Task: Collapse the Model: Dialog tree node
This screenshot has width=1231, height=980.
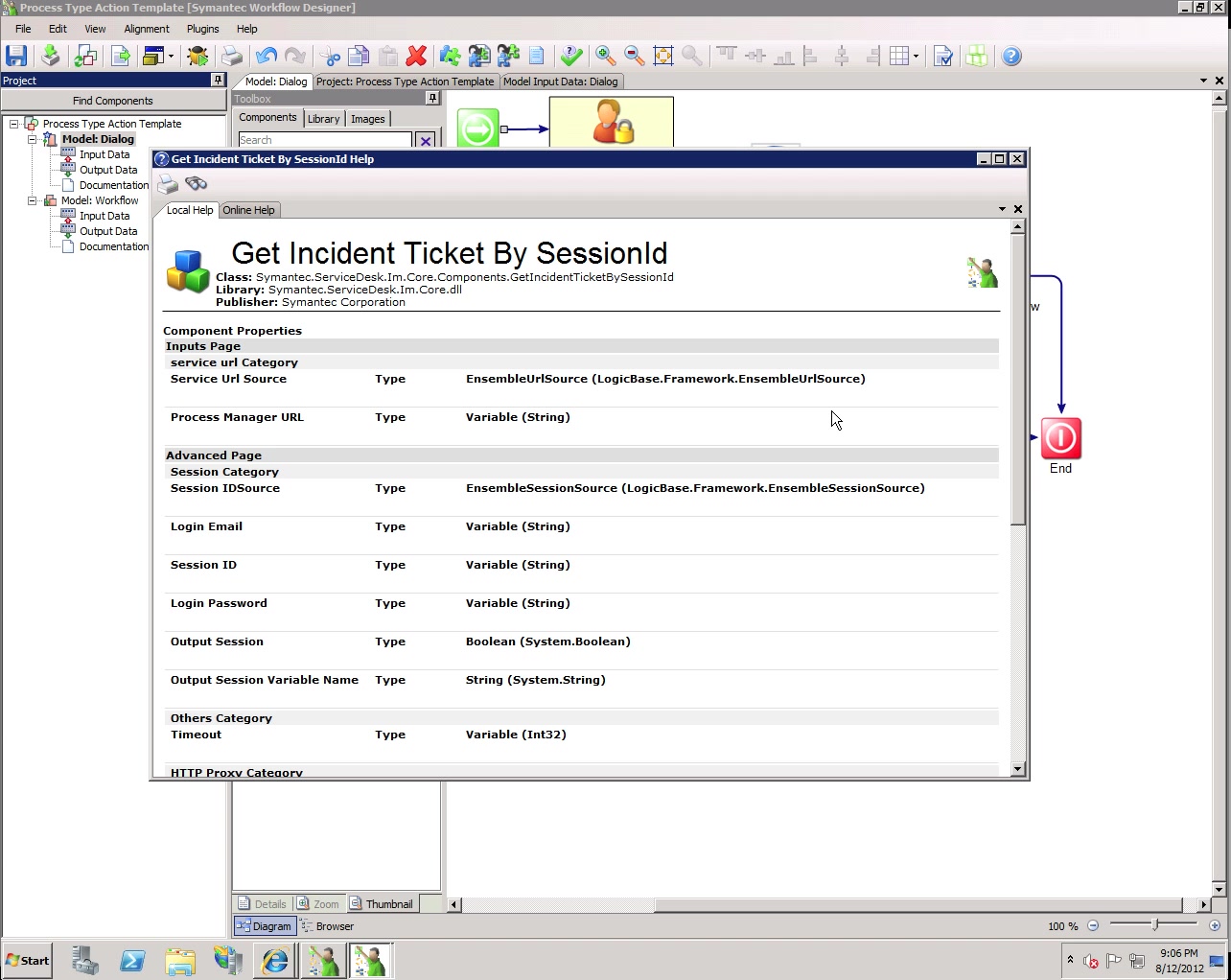Action: [x=32, y=139]
